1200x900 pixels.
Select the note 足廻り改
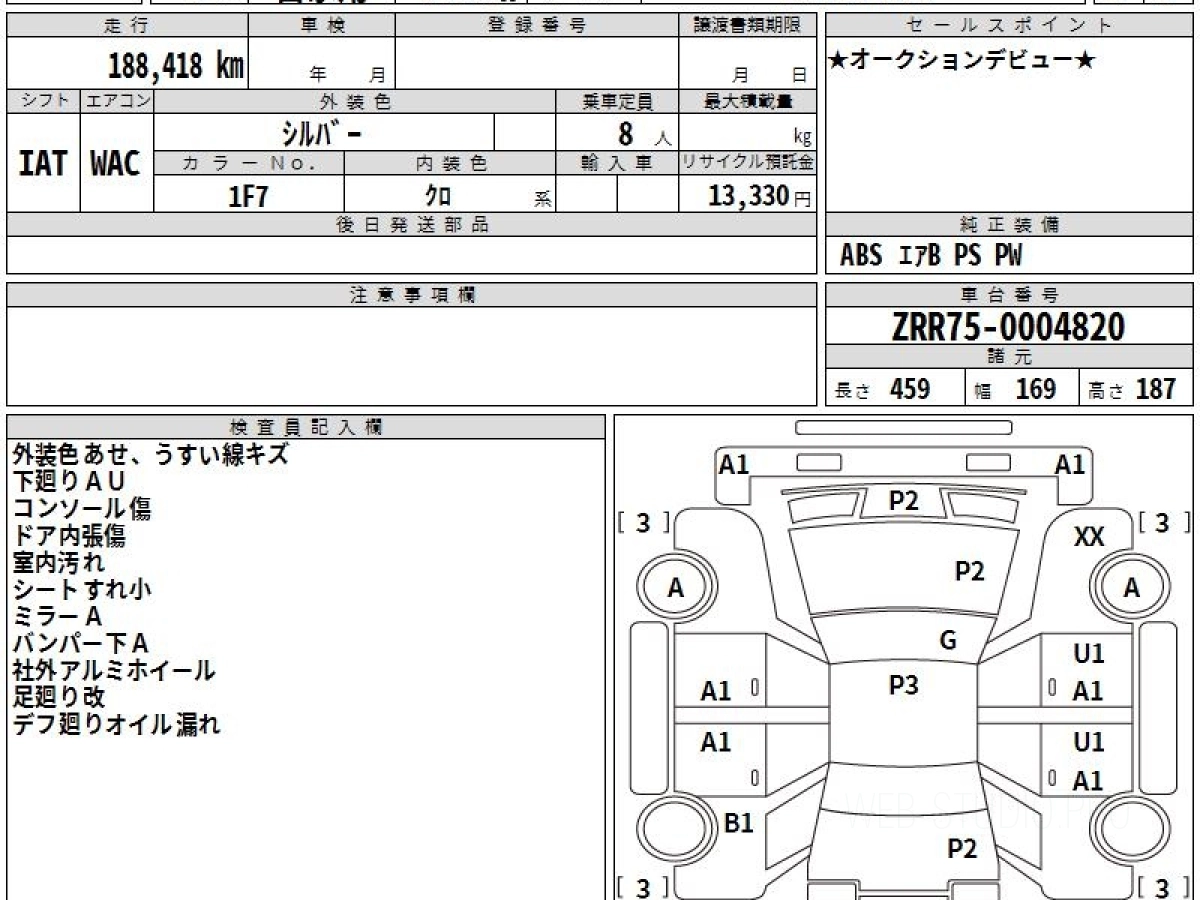pos(59,697)
